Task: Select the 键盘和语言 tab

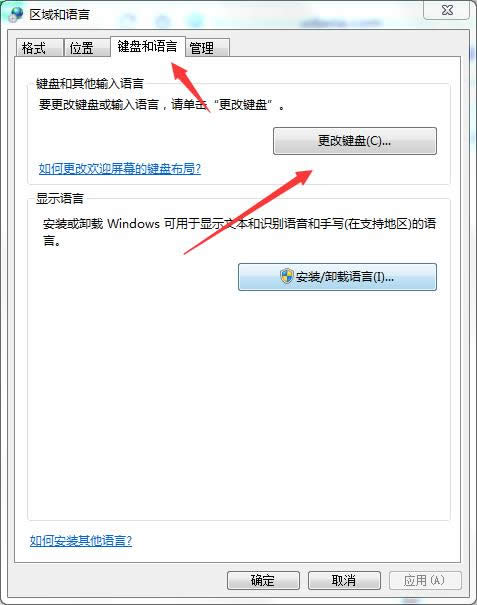Action: pyautogui.click(x=147, y=46)
